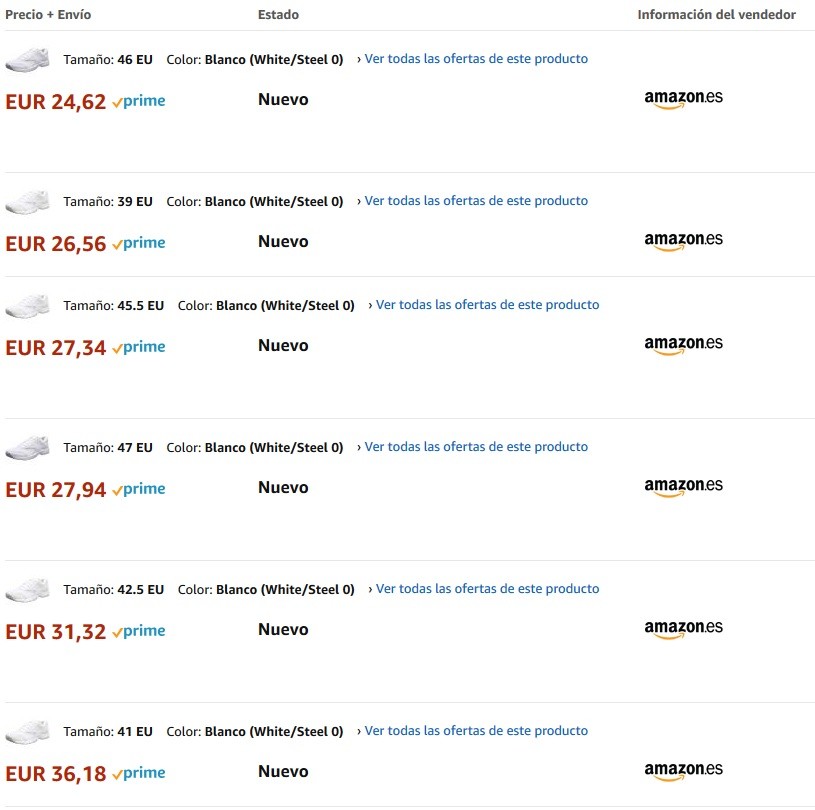Viewport: 815px width, 810px height.
Task: Click shoe thumbnail for size 42.5 EU
Action: [27, 589]
